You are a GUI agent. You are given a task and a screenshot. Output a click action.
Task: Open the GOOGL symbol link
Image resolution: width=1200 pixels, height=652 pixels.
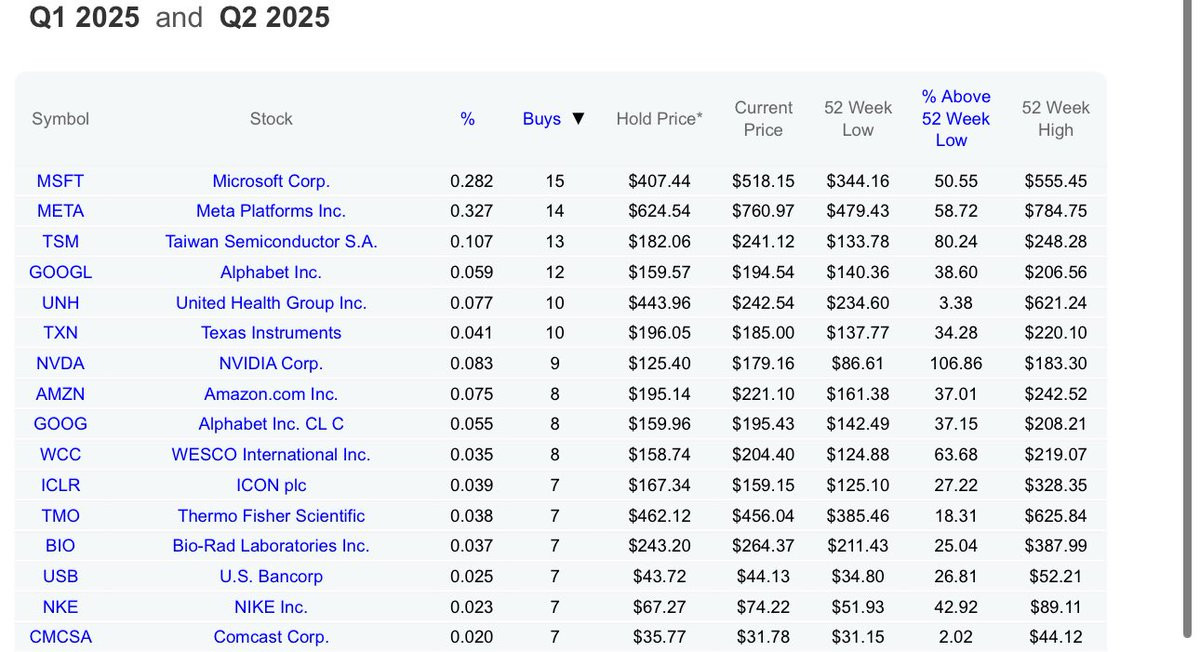(60, 272)
